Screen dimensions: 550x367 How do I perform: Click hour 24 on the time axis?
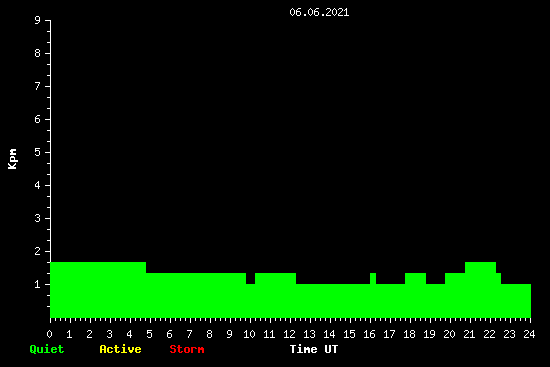[x=529, y=334]
